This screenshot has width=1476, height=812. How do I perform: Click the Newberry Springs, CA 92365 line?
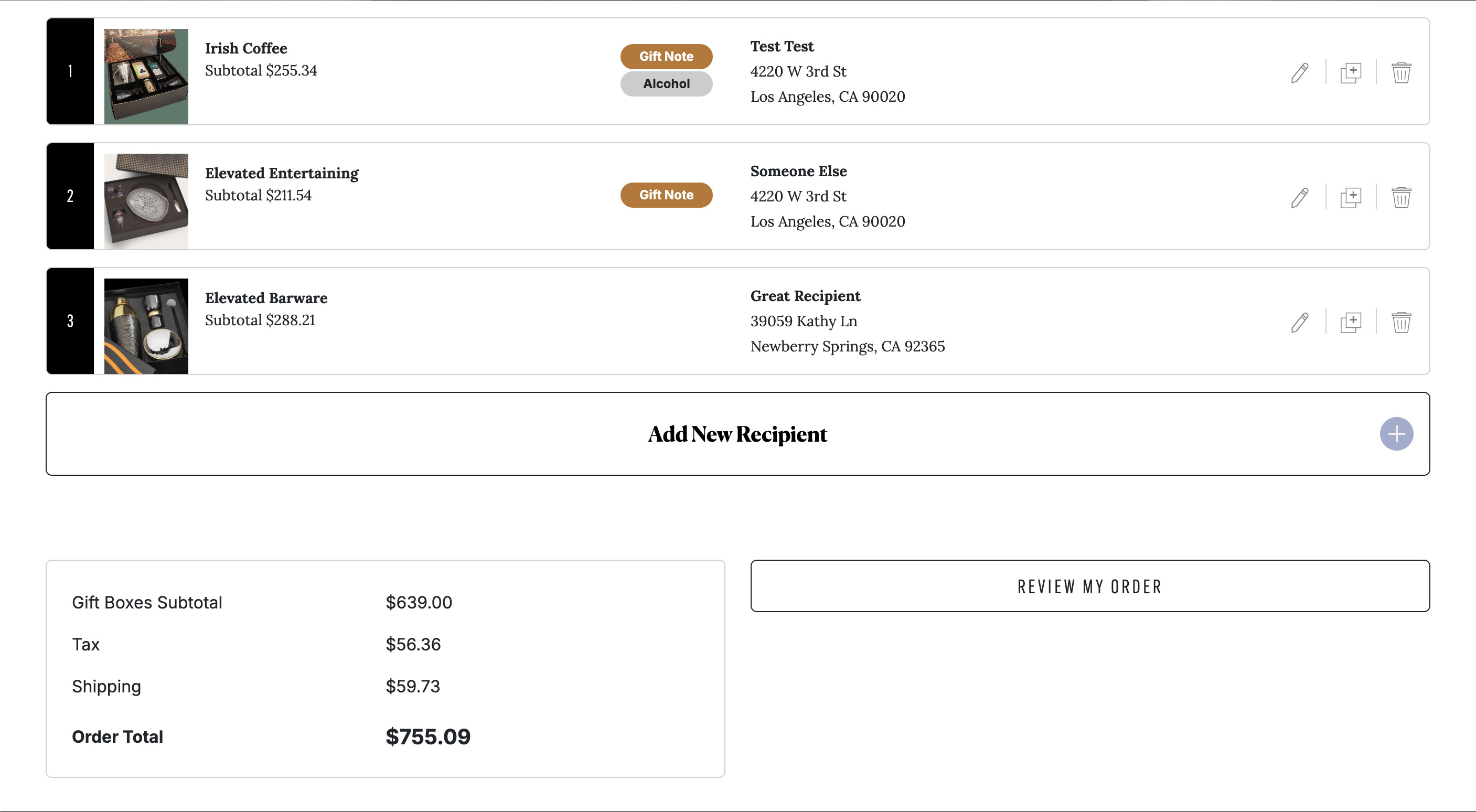coord(848,346)
